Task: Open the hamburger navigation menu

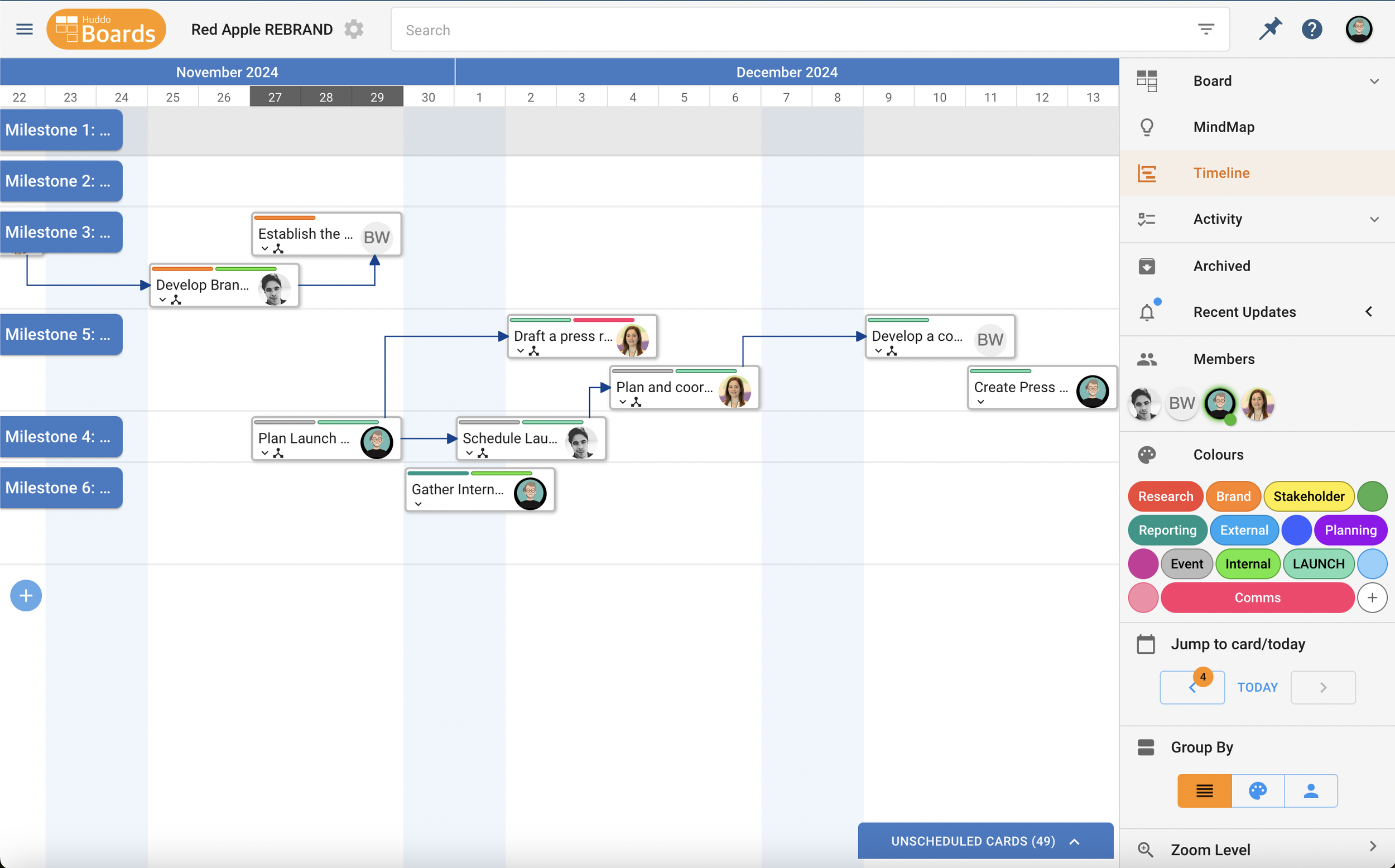Action: point(24,29)
